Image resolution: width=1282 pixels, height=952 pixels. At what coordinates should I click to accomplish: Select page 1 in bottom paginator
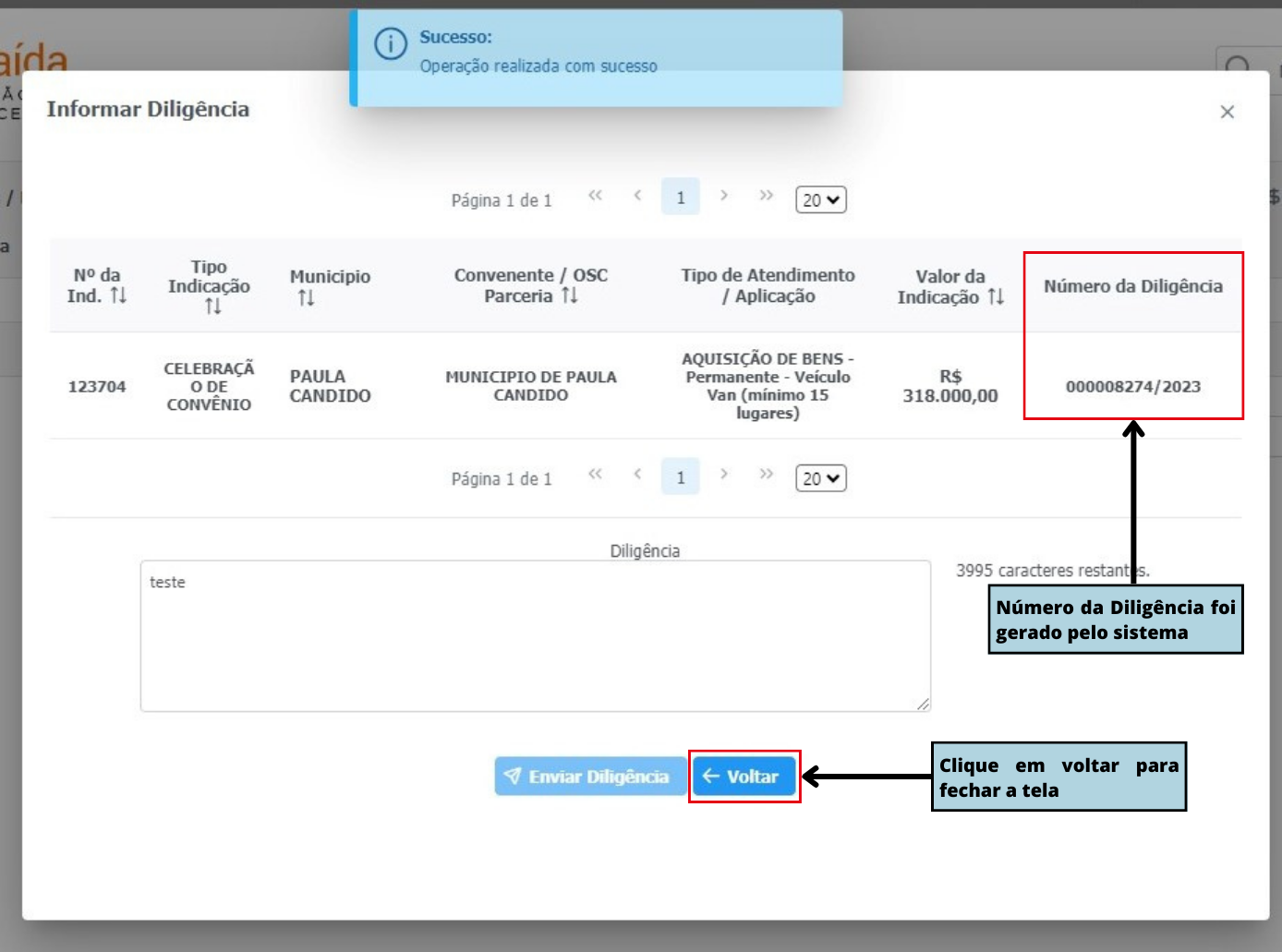click(x=681, y=477)
